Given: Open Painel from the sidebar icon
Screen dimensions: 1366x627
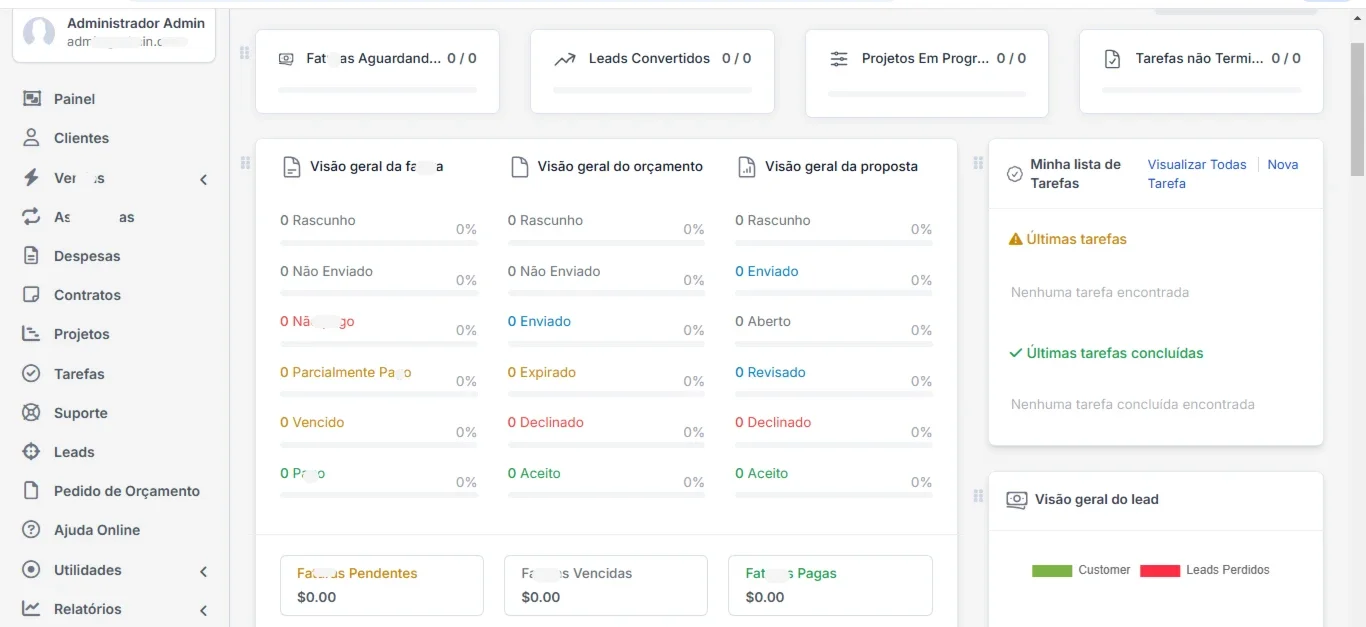Looking at the screenshot, I should [x=32, y=99].
